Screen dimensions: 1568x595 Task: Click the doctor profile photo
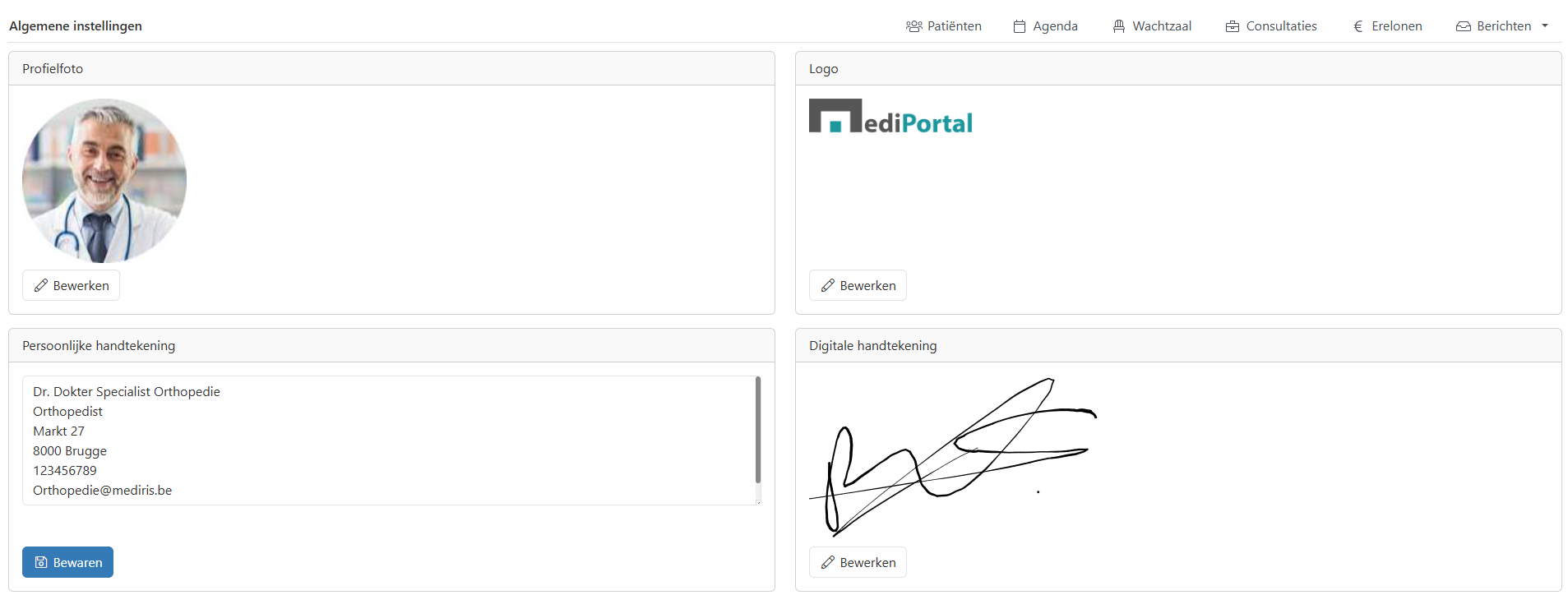[104, 181]
